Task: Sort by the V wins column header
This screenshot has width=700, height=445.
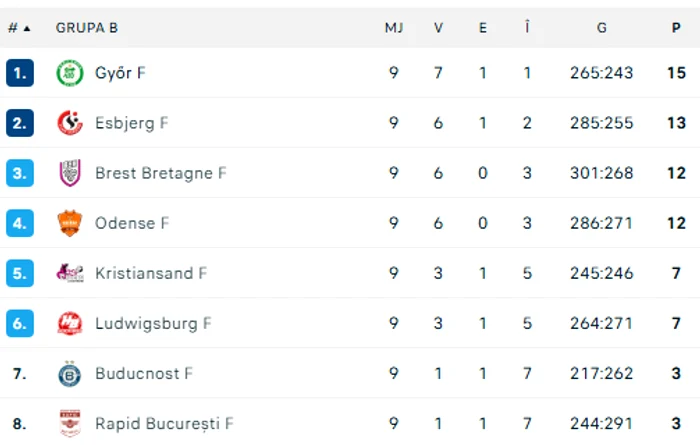Action: tap(438, 28)
